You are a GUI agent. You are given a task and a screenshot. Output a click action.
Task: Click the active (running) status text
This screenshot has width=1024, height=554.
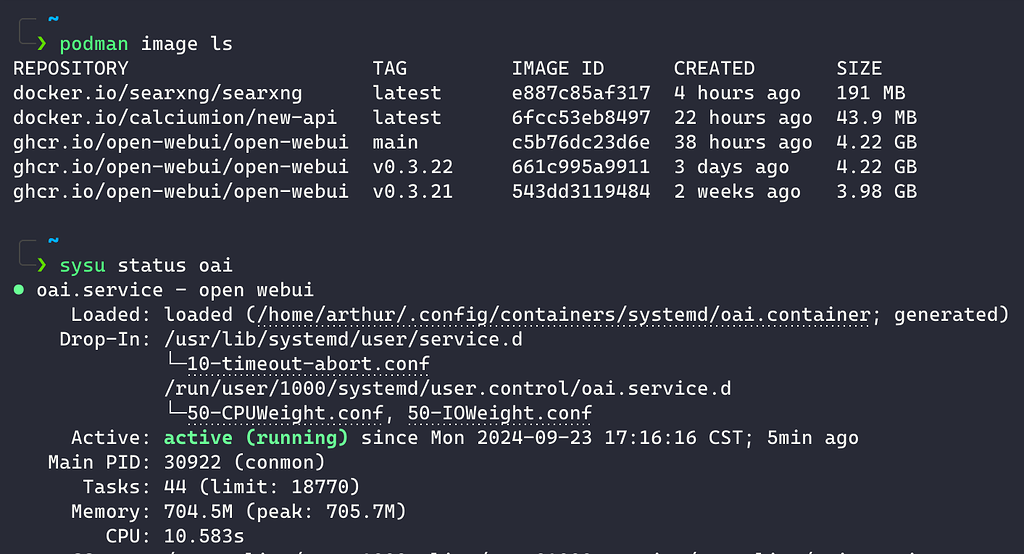tap(255, 438)
